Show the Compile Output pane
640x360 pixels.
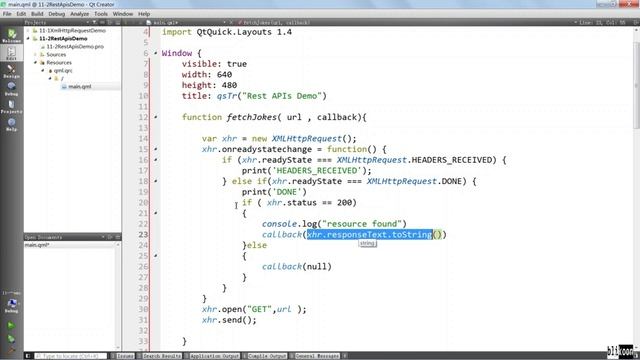click(x=265, y=356)
